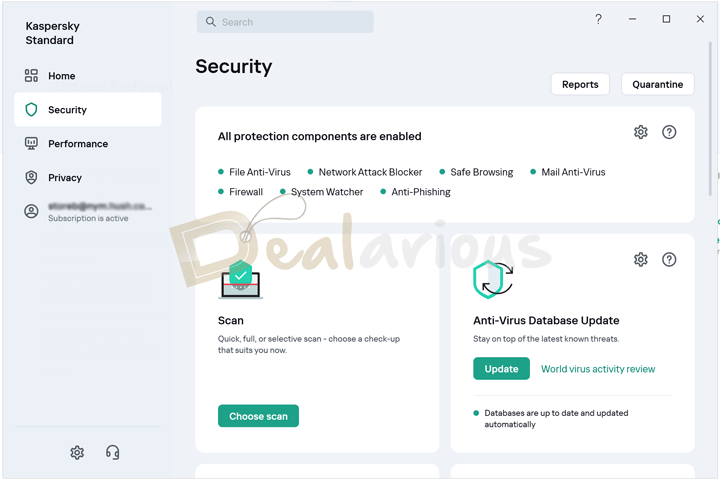
Task: Click the Home grid icon
Action: (31, 76)
